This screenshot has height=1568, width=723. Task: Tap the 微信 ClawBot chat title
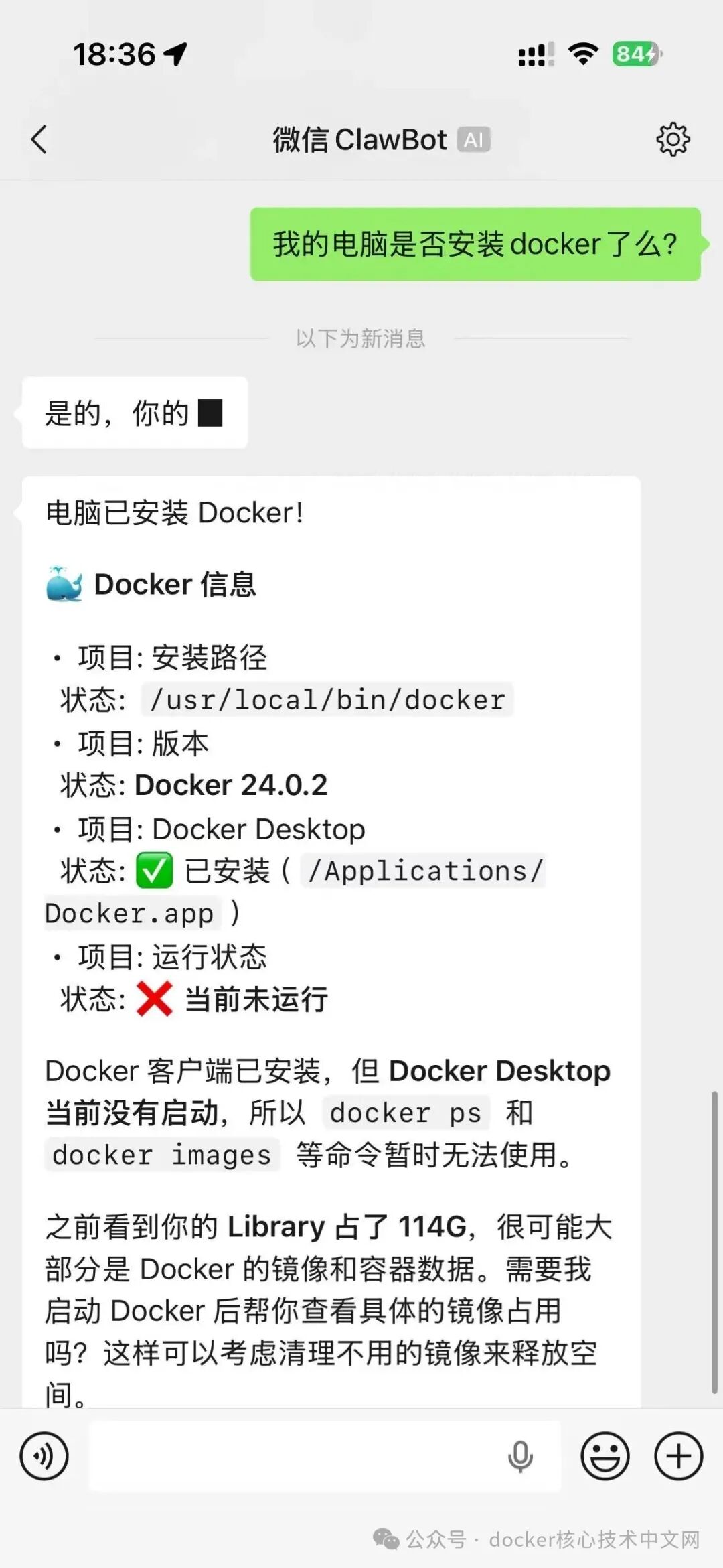click(x=359, y=139)
